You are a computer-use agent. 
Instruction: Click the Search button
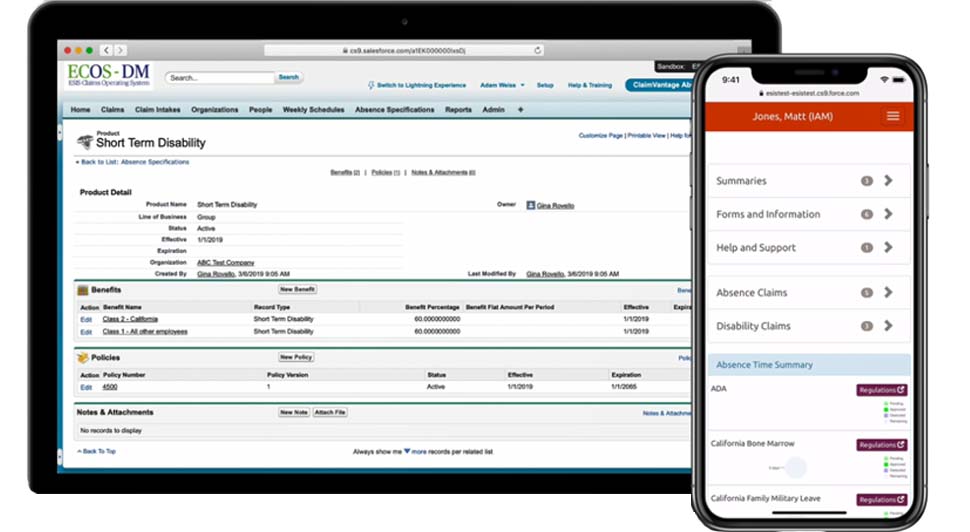coord(288,77)
